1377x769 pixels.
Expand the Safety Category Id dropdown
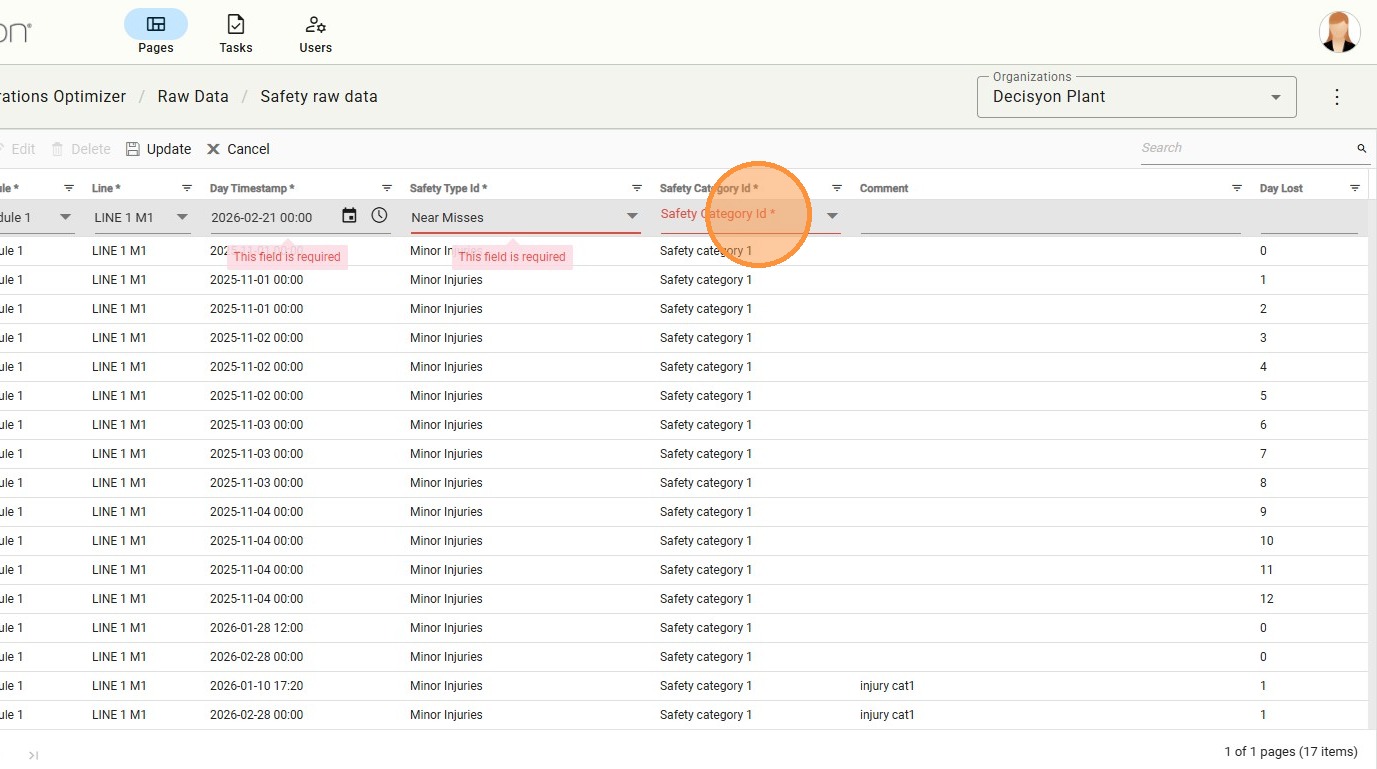tap(831, 216)
